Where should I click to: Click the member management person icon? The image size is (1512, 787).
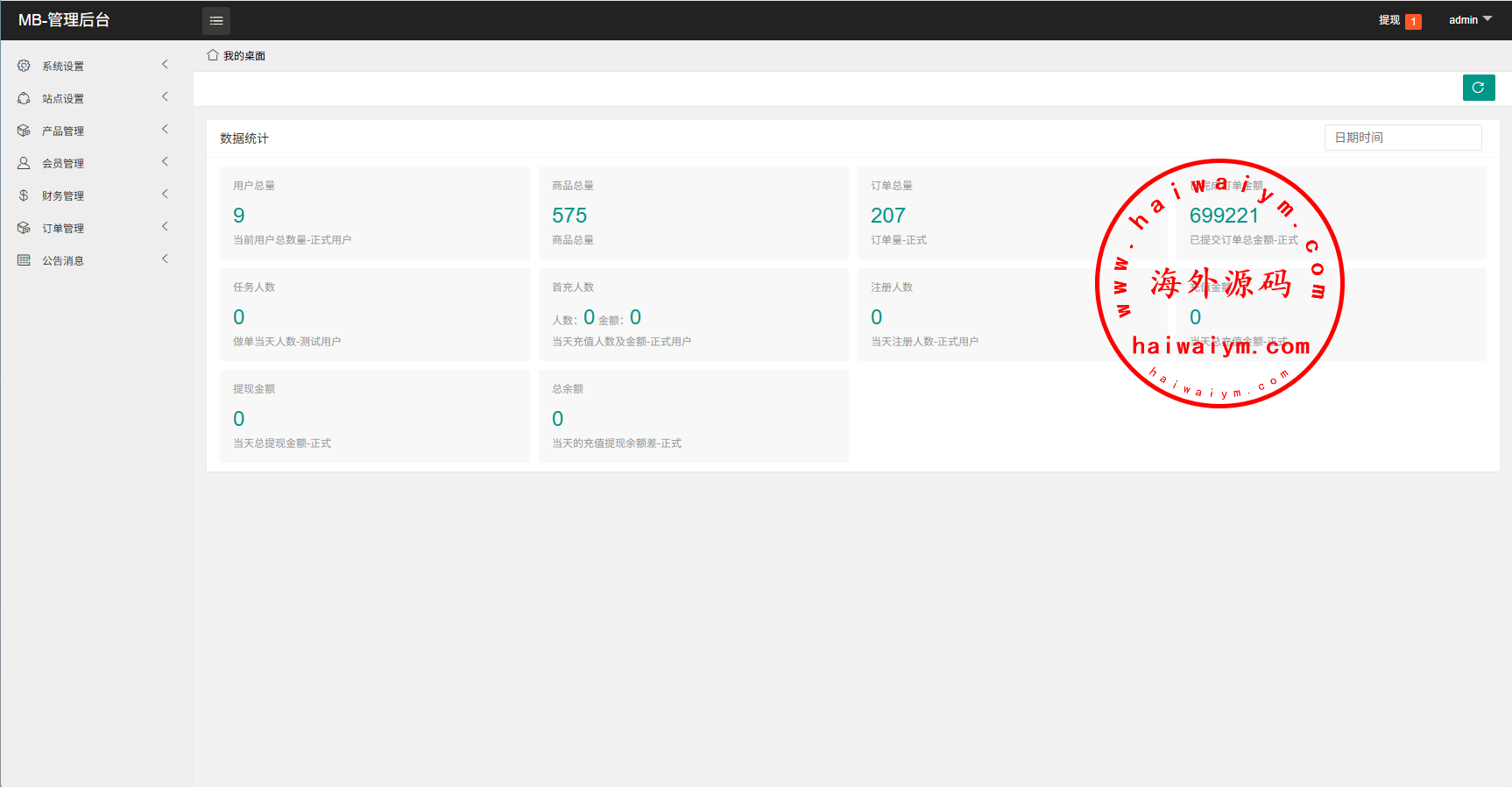[24, 163]
